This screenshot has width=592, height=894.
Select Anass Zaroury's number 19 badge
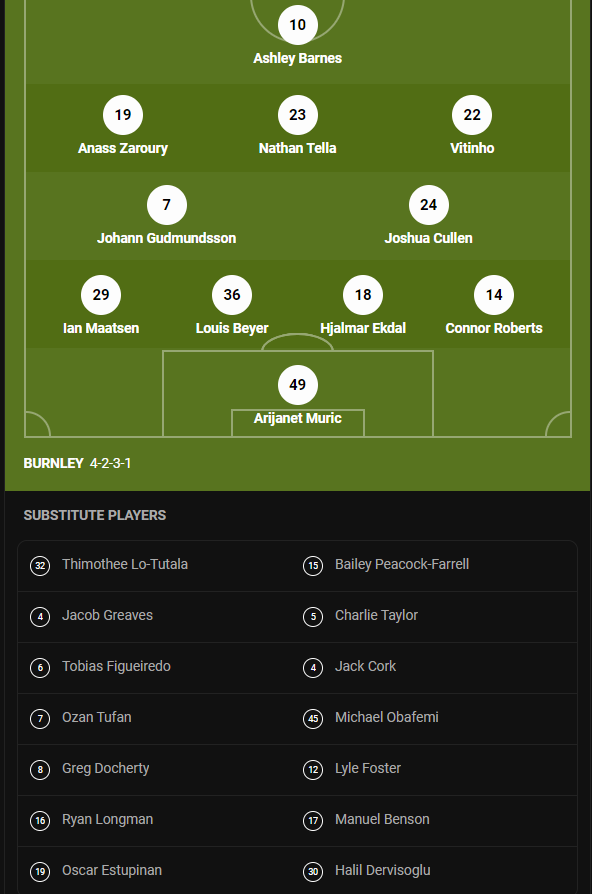[123, 115]
